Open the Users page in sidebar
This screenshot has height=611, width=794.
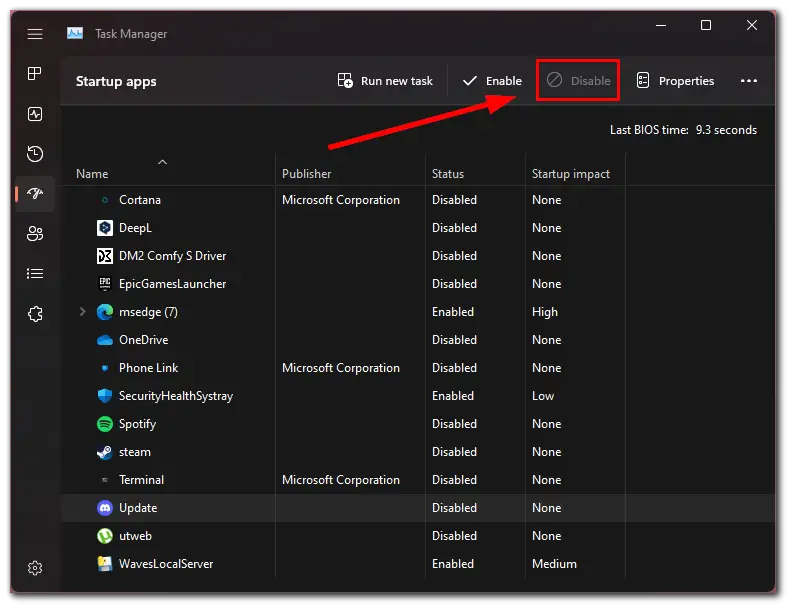[x=35, y=233]
